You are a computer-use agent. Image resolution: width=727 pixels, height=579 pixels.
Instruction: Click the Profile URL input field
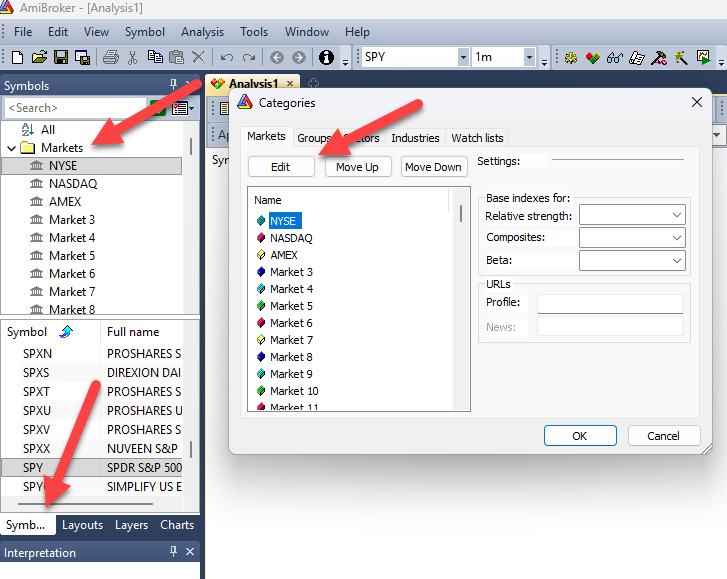[610, 304]
